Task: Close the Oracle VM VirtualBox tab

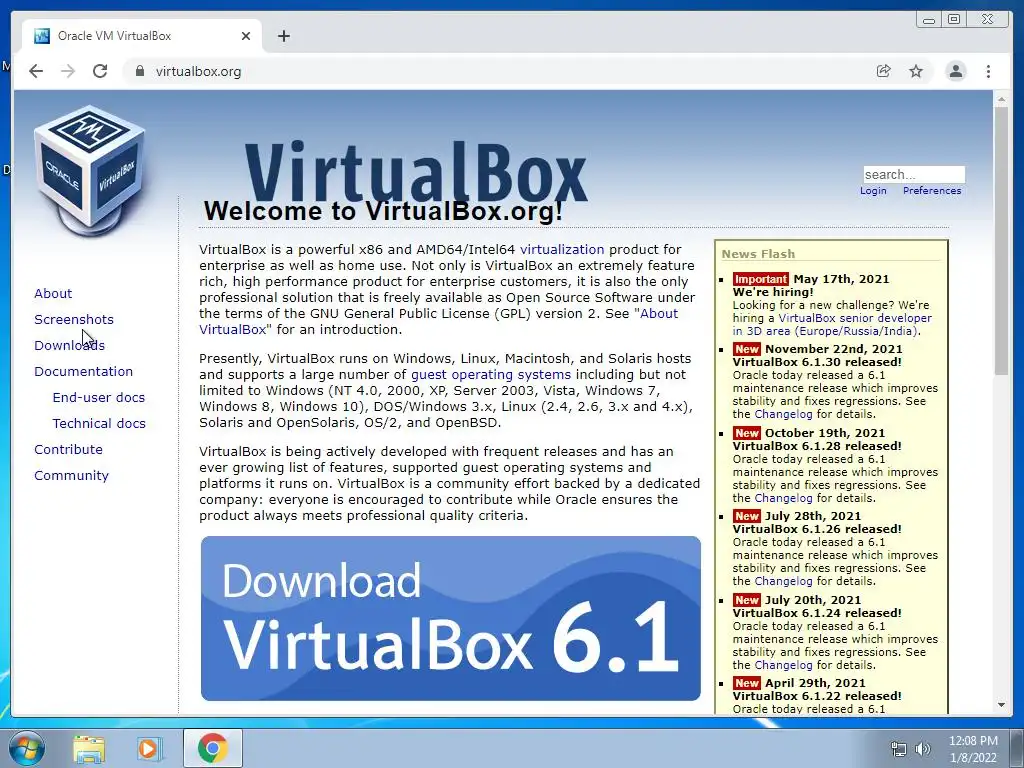Action: (x=246, y=36)
